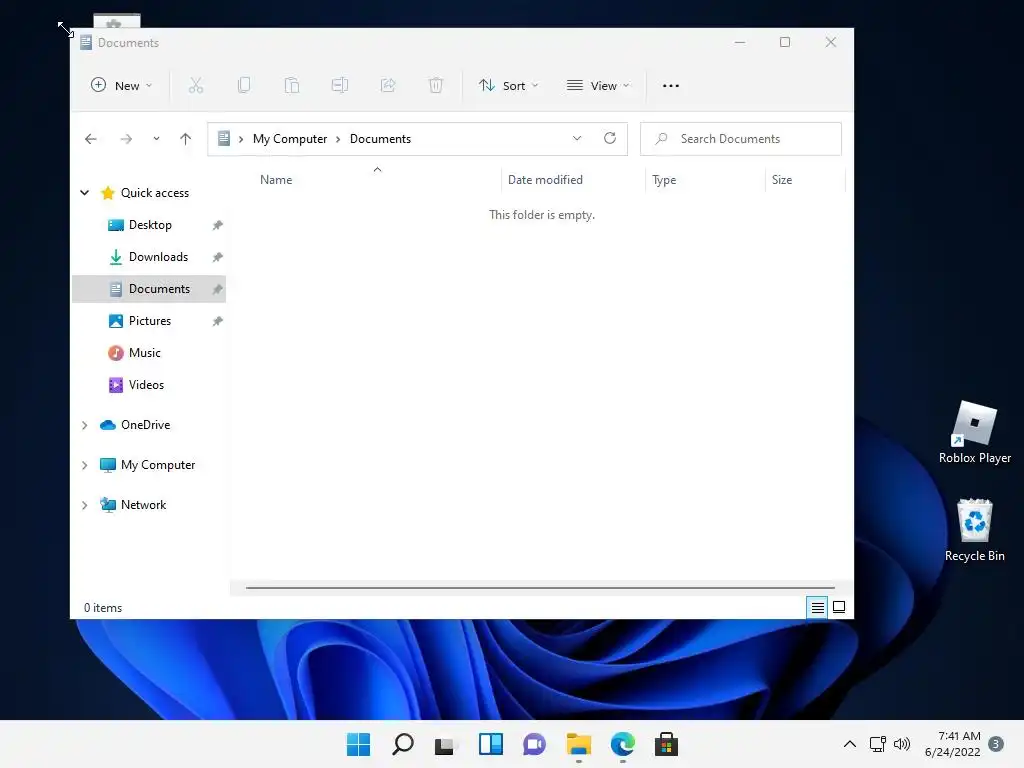Click the Share icon in toolbar

point(388,86)
